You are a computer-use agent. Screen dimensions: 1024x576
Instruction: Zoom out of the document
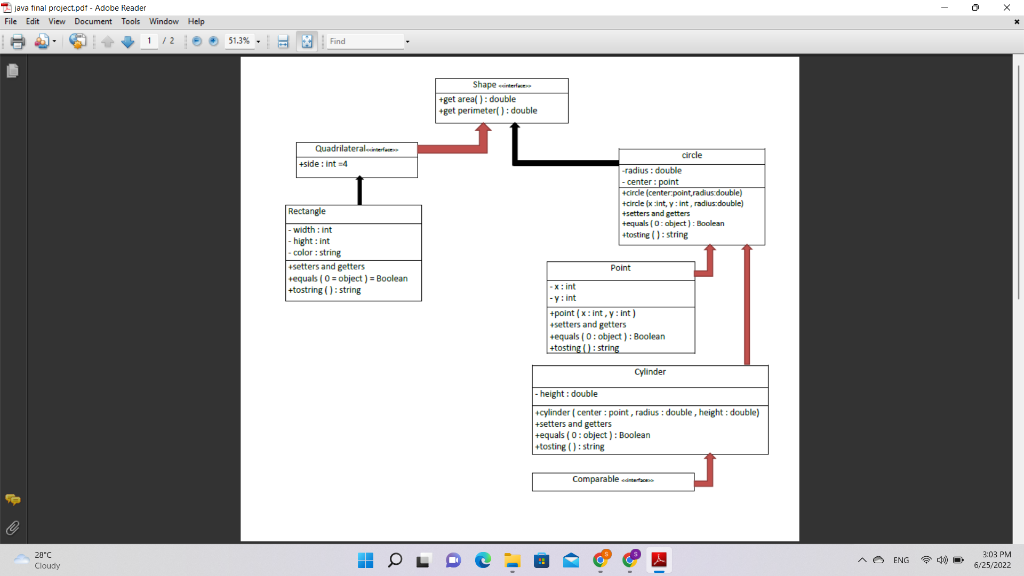coord(196,41)
